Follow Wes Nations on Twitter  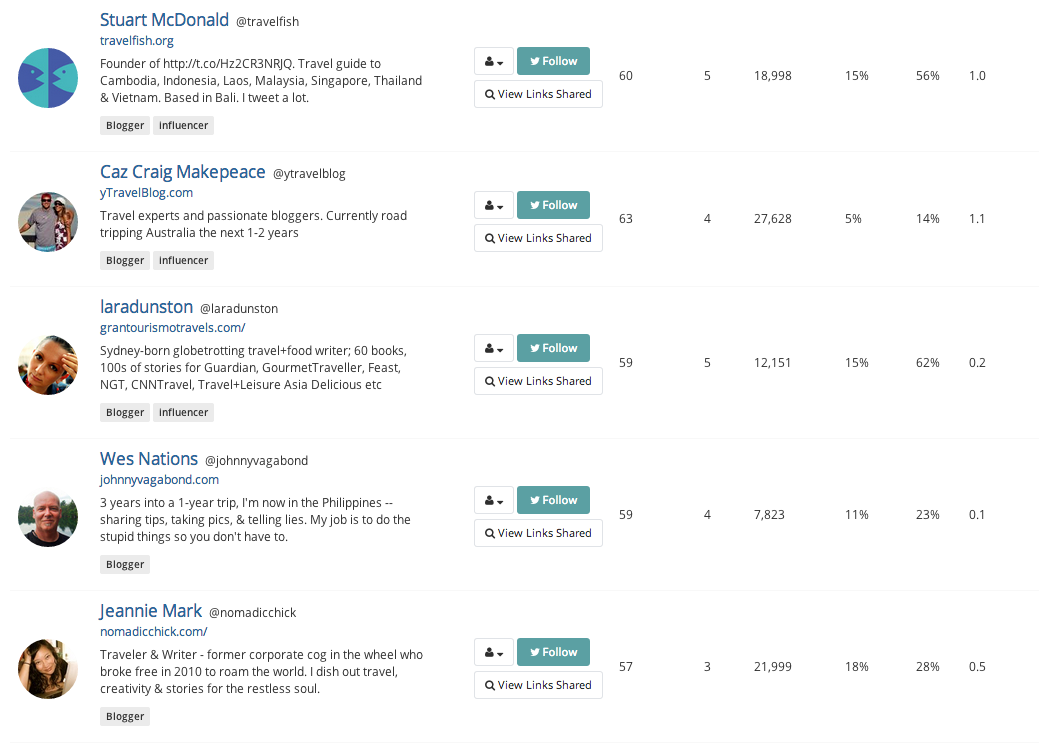(553, 500)
